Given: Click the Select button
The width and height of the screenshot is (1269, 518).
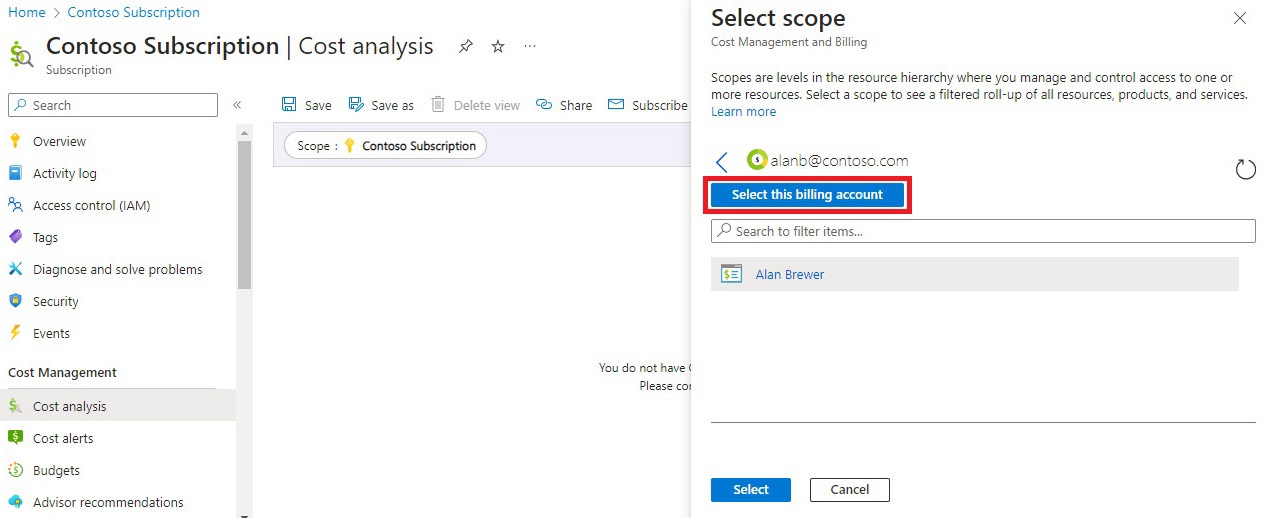Looking at the screenshot, I should tap(751, 490).
